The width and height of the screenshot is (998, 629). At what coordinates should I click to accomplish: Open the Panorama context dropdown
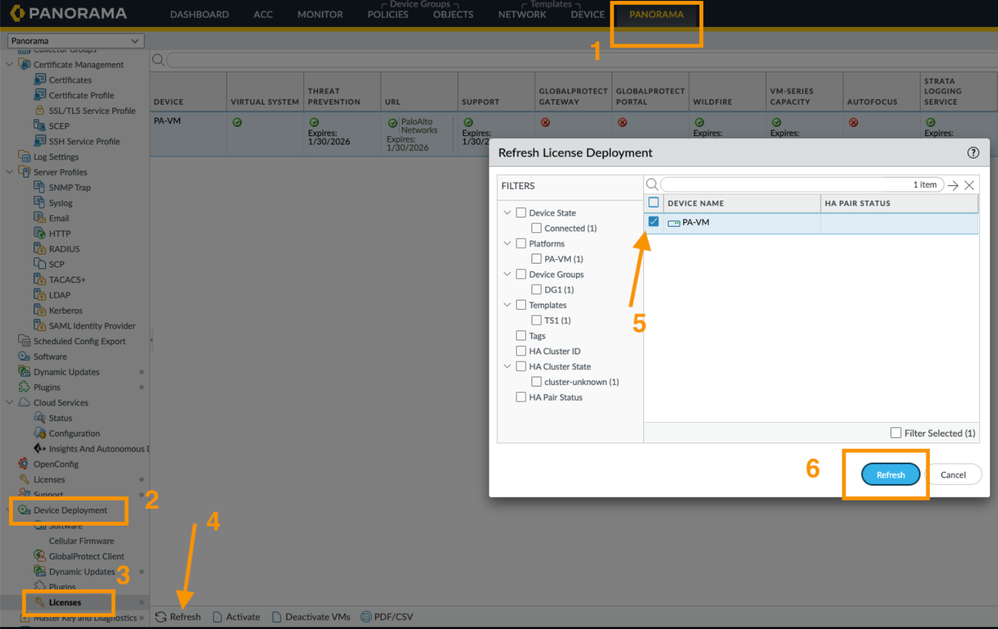[x=75, y=41]
